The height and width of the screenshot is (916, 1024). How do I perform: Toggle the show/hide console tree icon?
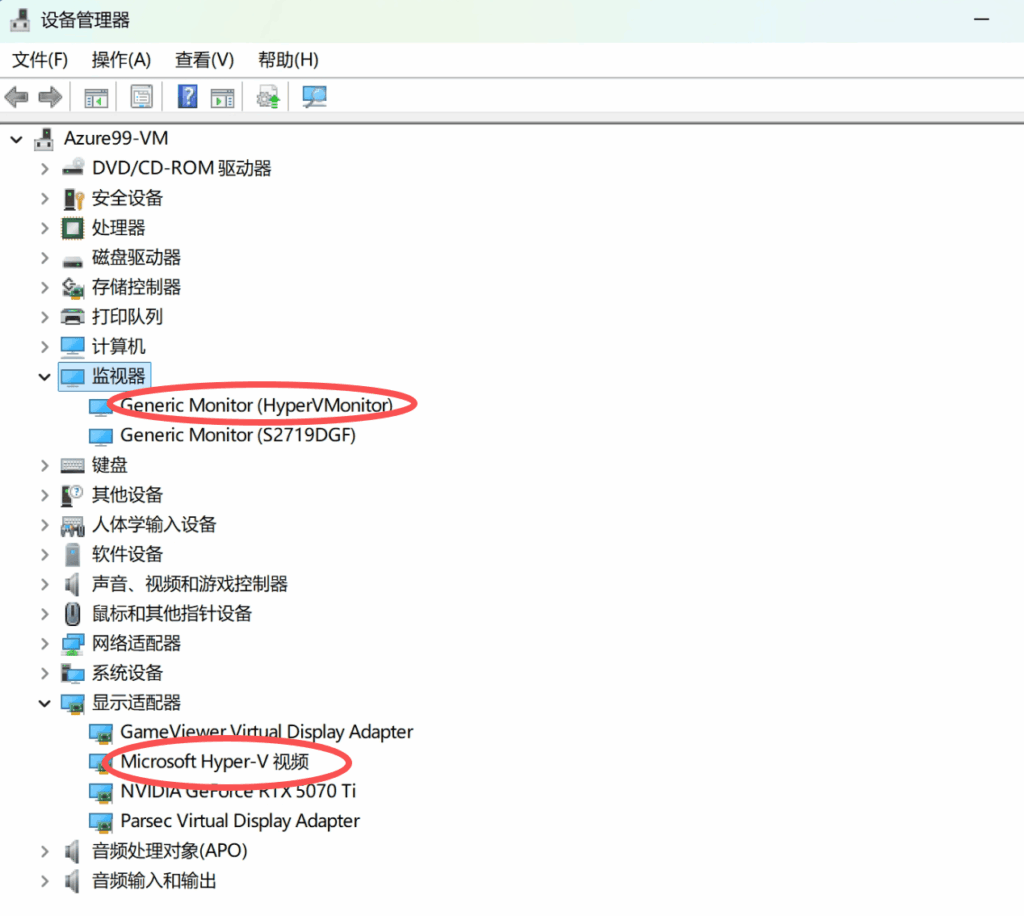click(96, 97)
